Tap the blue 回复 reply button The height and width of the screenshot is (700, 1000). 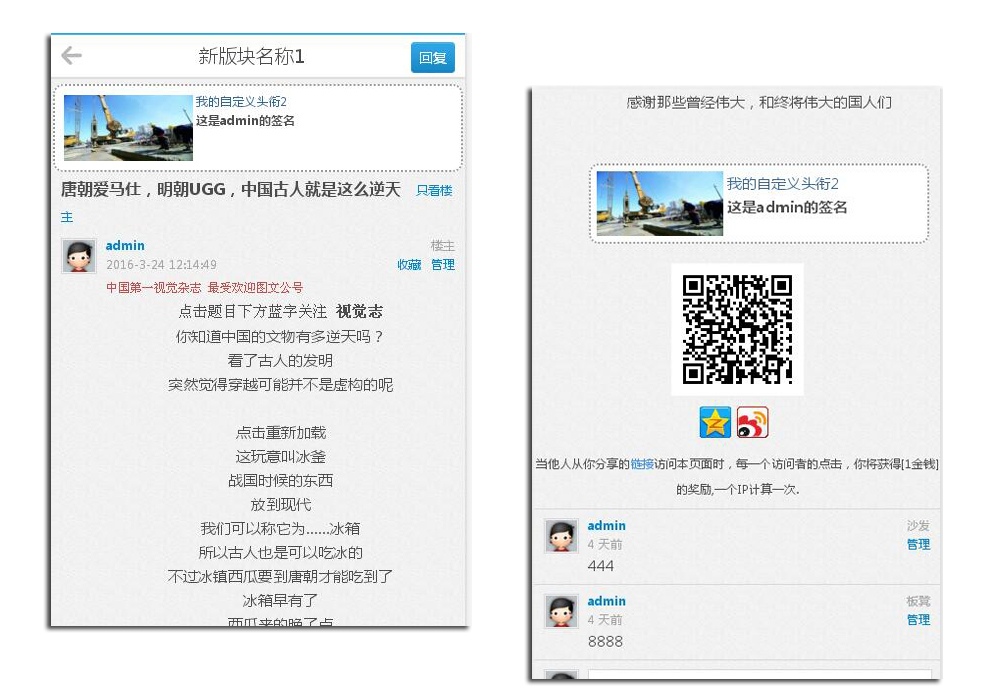click(432, 57)
